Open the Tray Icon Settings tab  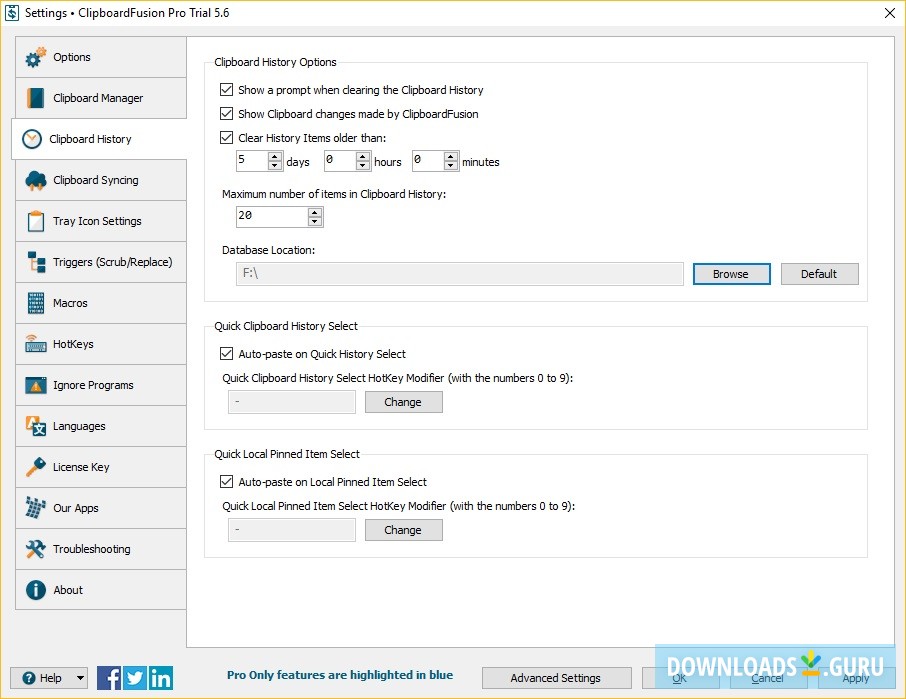[x=101, y=221]
